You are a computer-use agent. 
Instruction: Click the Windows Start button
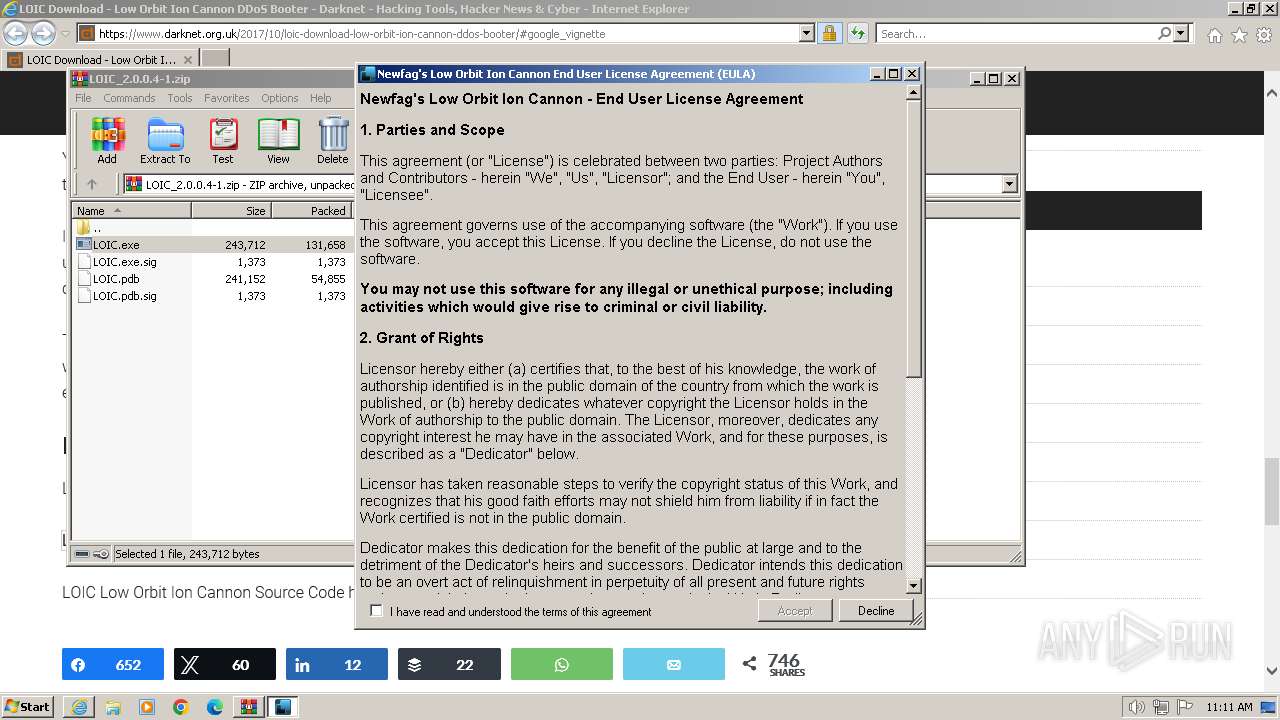point(27,707)
